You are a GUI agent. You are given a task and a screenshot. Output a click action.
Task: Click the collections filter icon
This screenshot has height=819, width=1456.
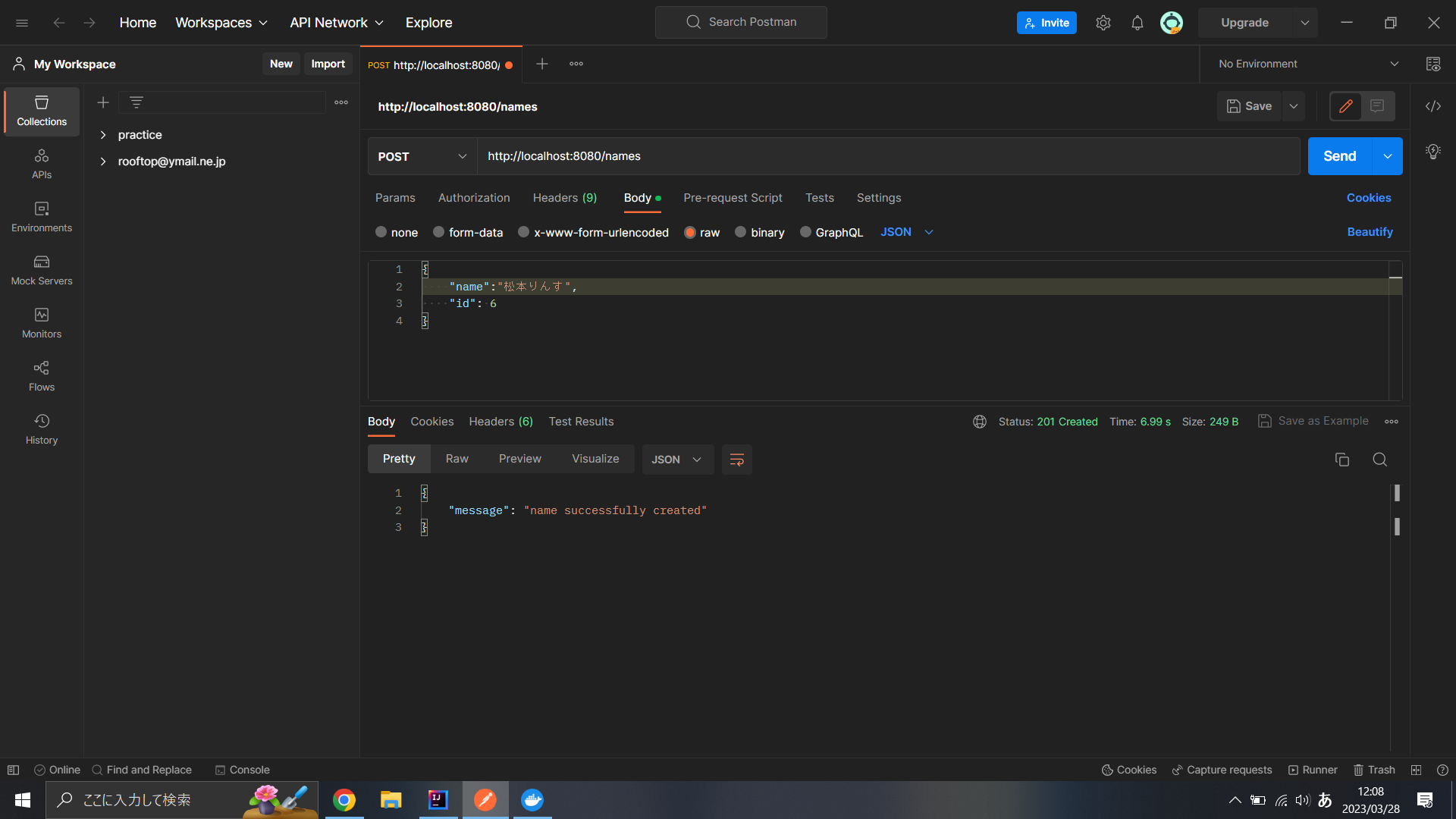[136, 102]
